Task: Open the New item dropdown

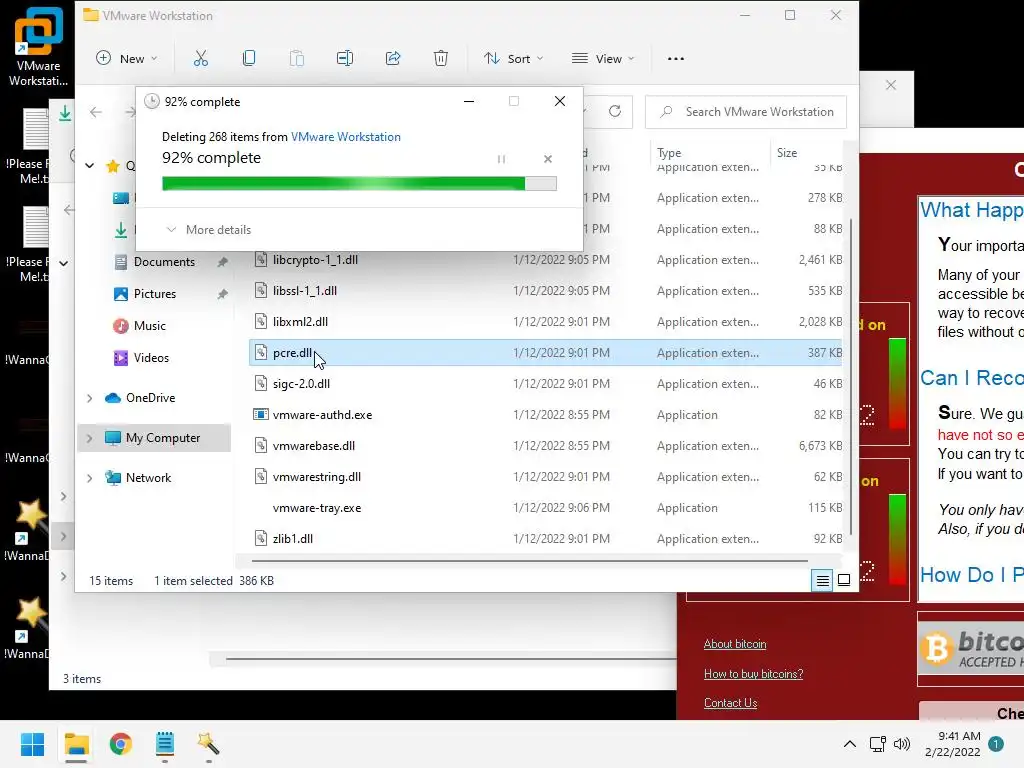Action: pos(127,59)
